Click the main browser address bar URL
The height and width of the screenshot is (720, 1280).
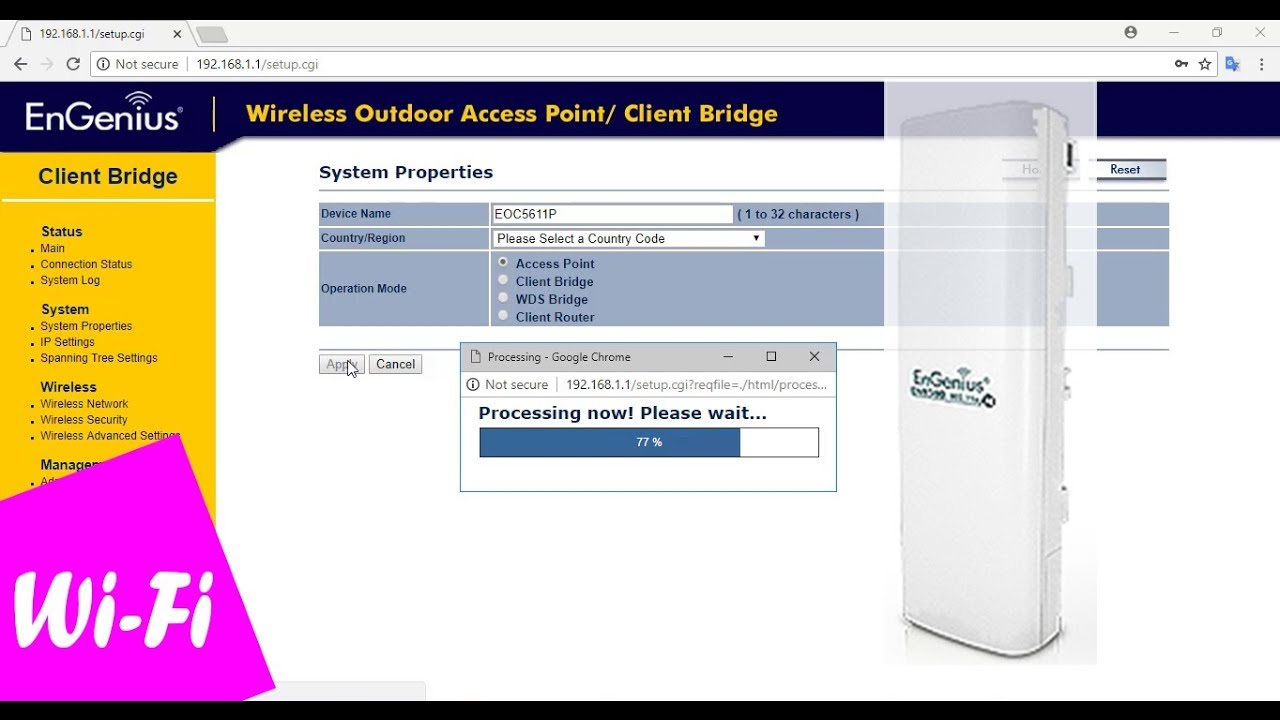pyautogui.click(x=257, y=64)
